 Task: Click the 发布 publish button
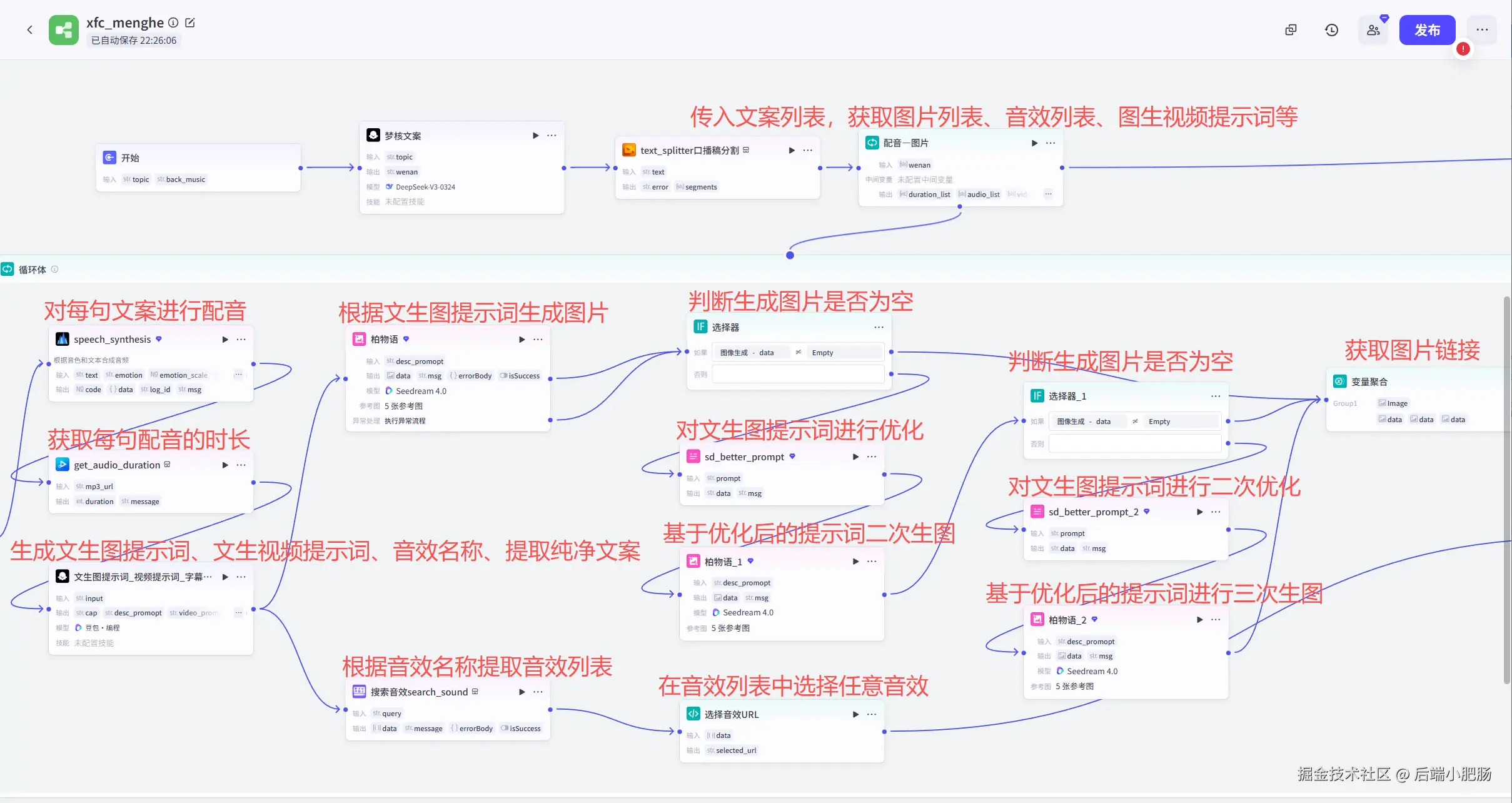(x=1426, y=30)
